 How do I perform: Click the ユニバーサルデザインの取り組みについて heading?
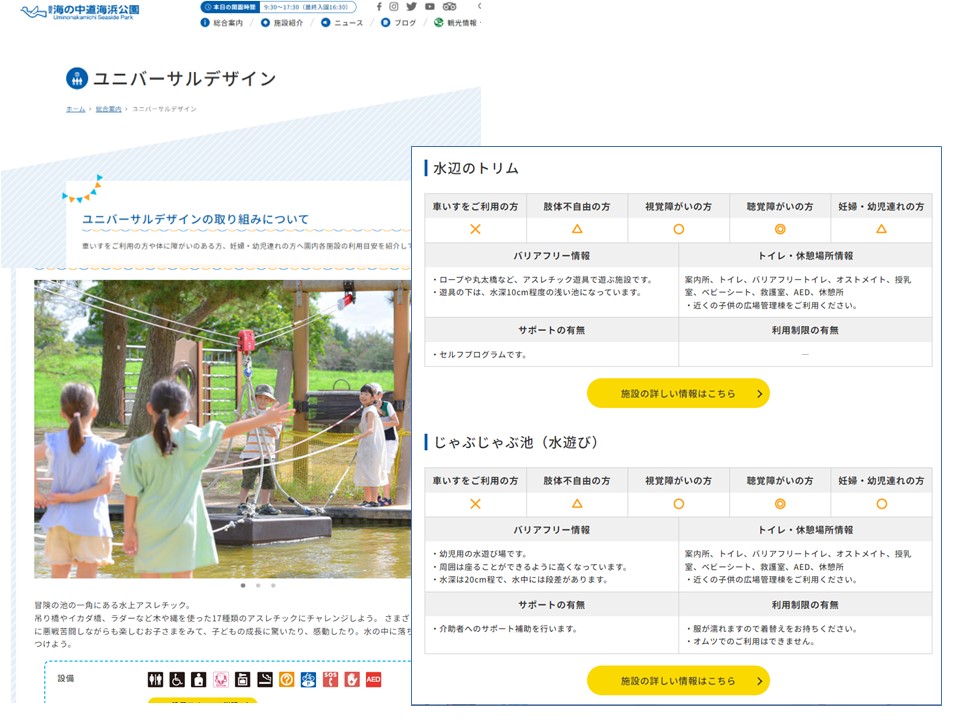tap(195, 219)
